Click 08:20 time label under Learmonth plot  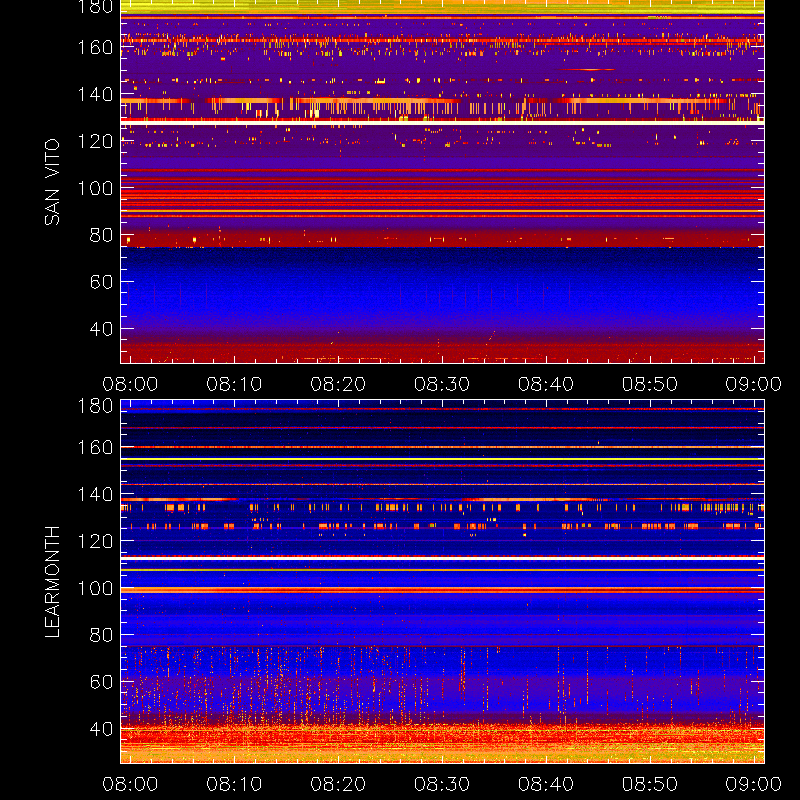point(338,784)
